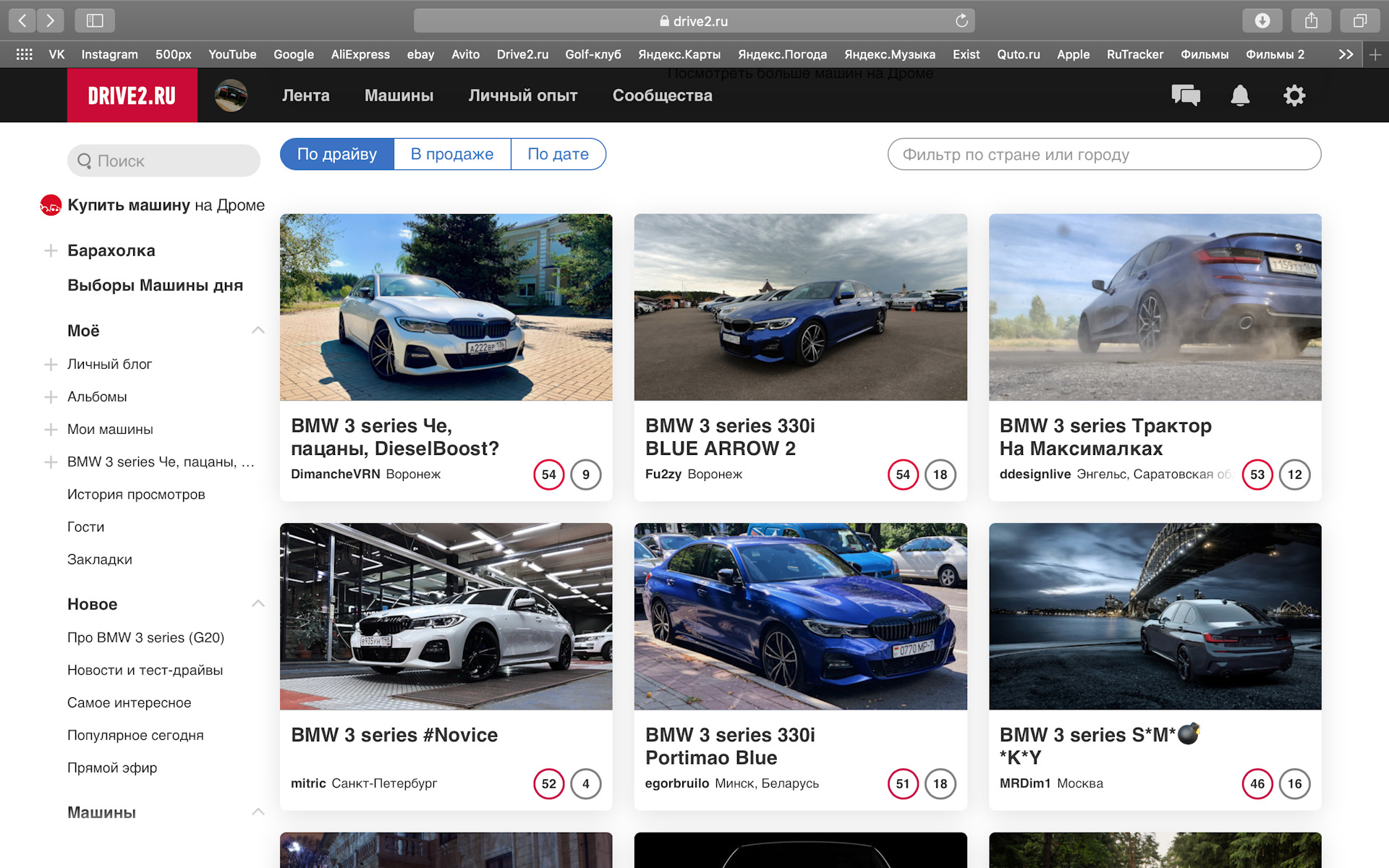Open BMW 3 series 330i BLUE ARROW 2 title
The height and width of the screenshot is (868, 1389).
coord(730,437)
